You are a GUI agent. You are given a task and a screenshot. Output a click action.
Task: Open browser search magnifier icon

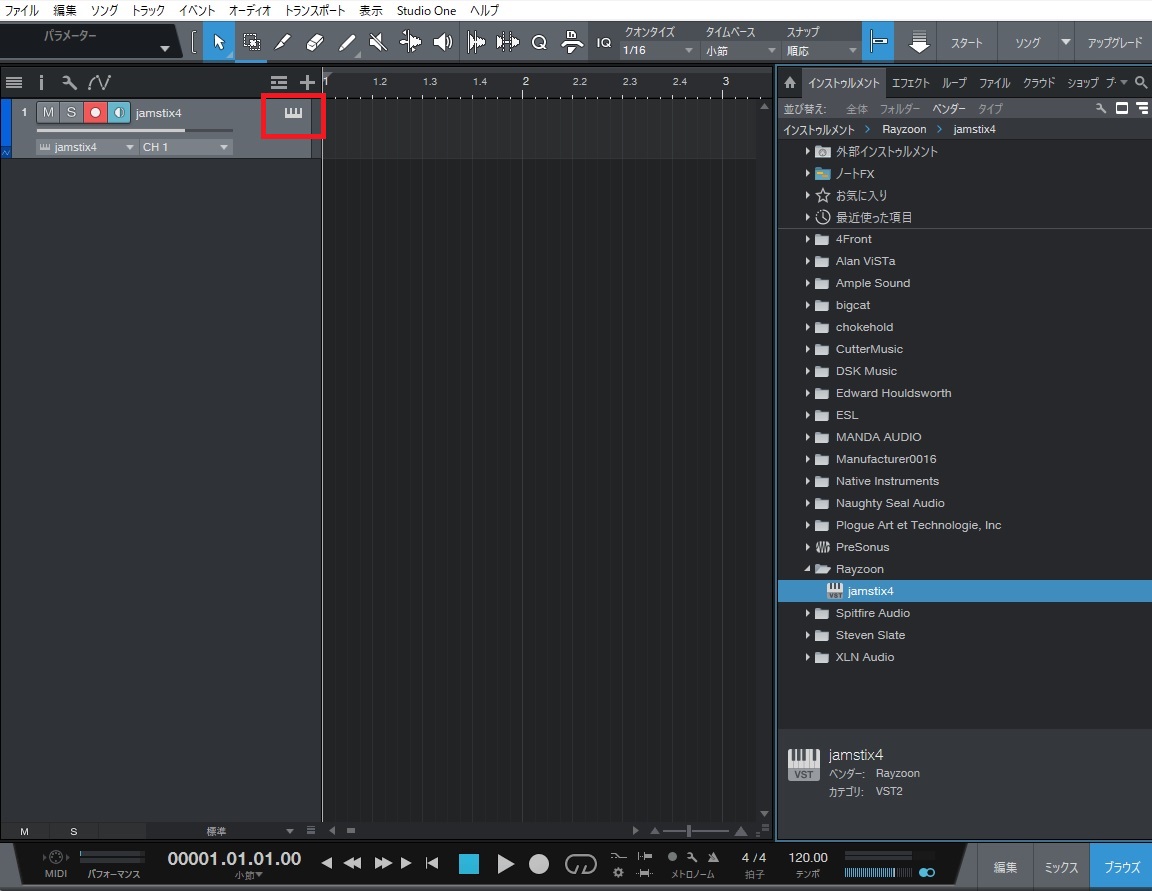(1141, 83)
